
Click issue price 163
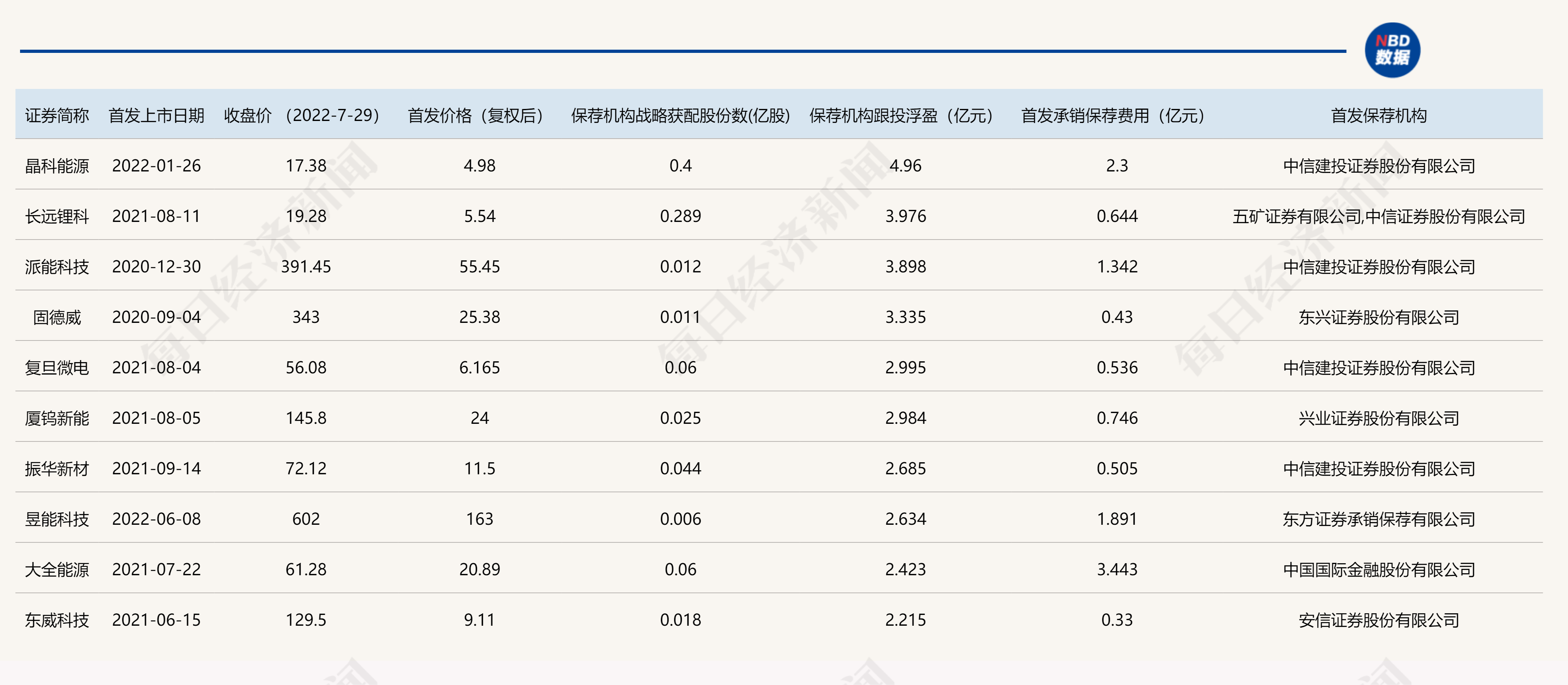[480, 520]
